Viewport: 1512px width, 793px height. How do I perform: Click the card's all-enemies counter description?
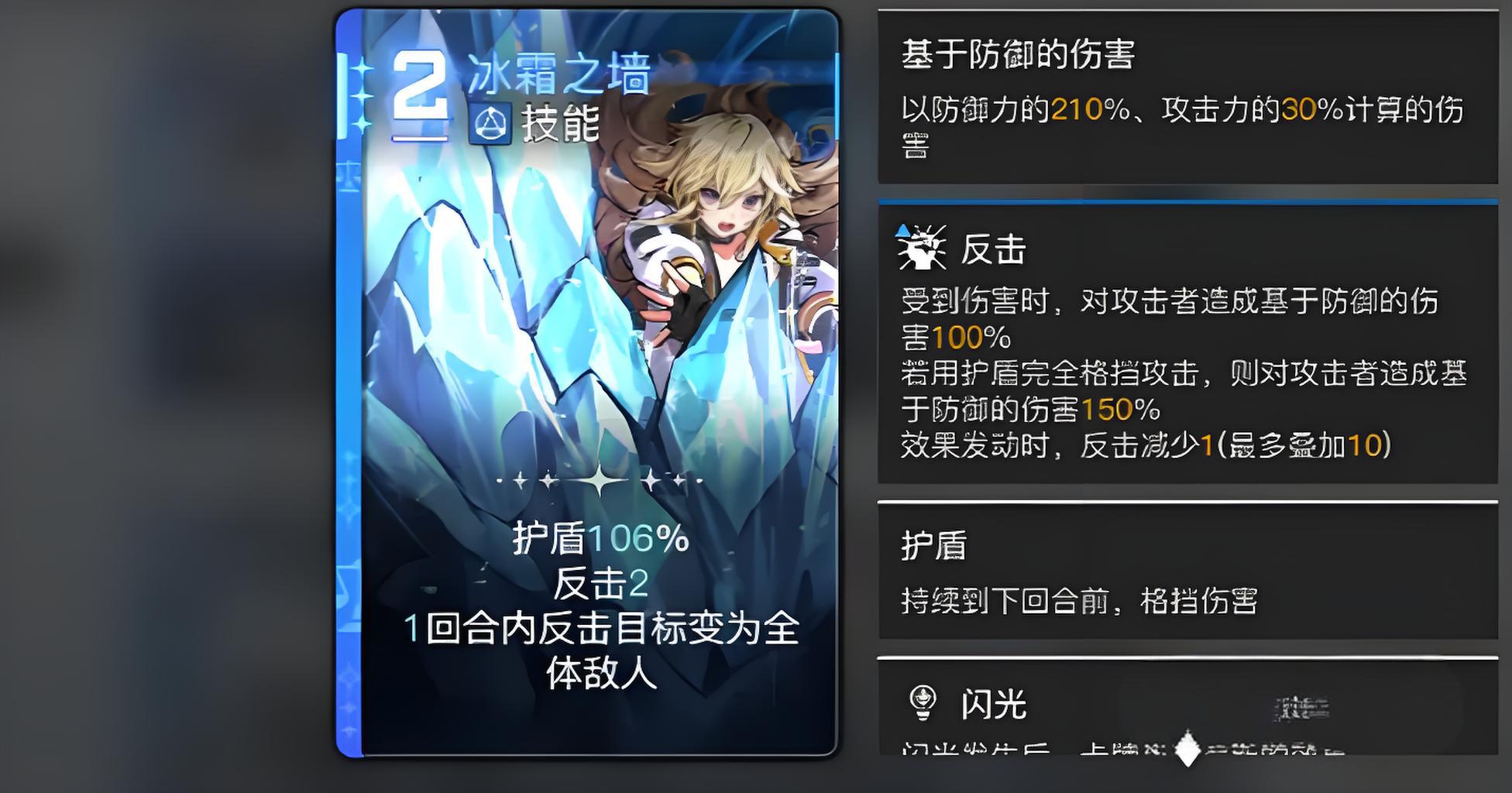[600, 651]
